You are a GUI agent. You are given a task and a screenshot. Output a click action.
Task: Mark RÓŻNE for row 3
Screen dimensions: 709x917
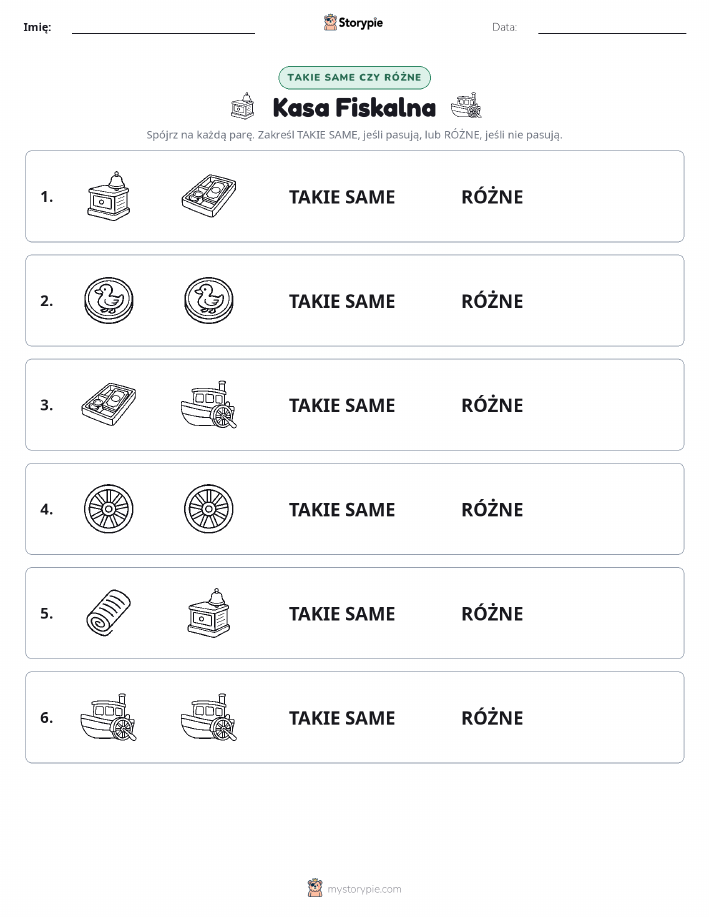(x=492, y=404)
